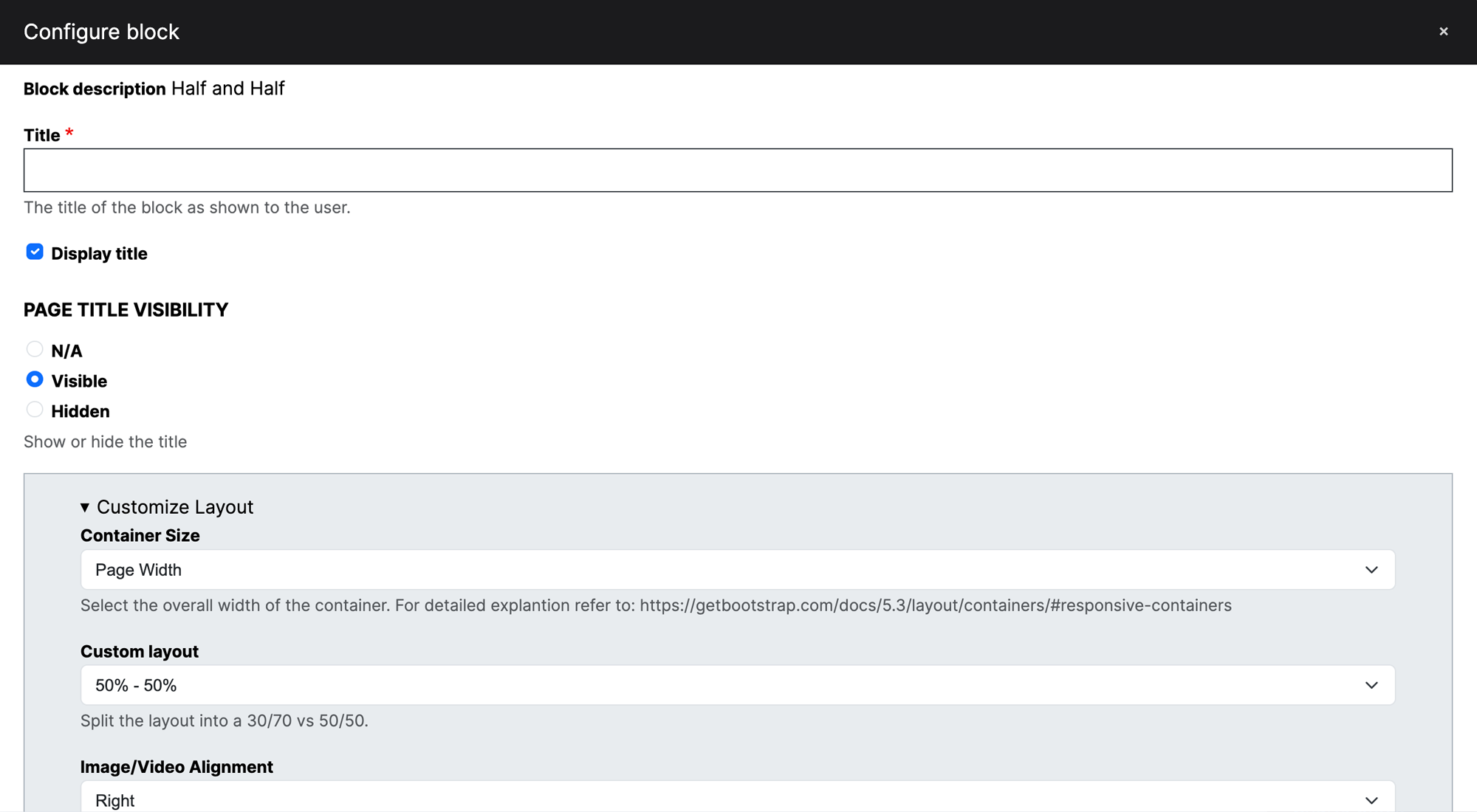This screenshot has height=812, width=1477.
Task: Select the Hidden radio button
Action: coord(35,410)
